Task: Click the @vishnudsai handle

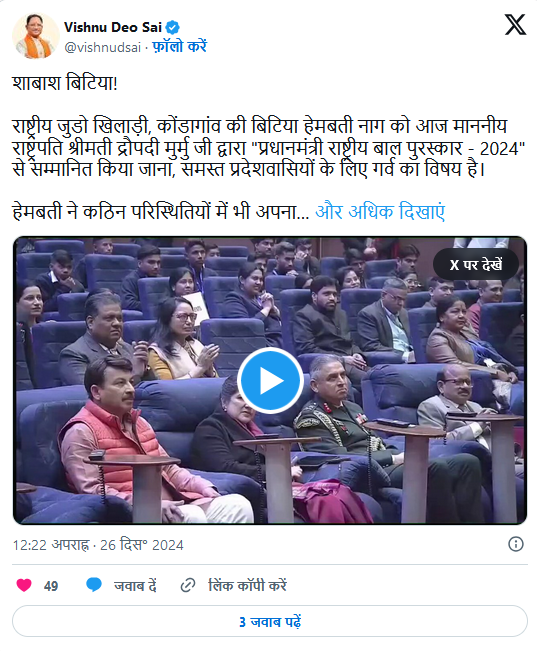Action: [103, 47]
